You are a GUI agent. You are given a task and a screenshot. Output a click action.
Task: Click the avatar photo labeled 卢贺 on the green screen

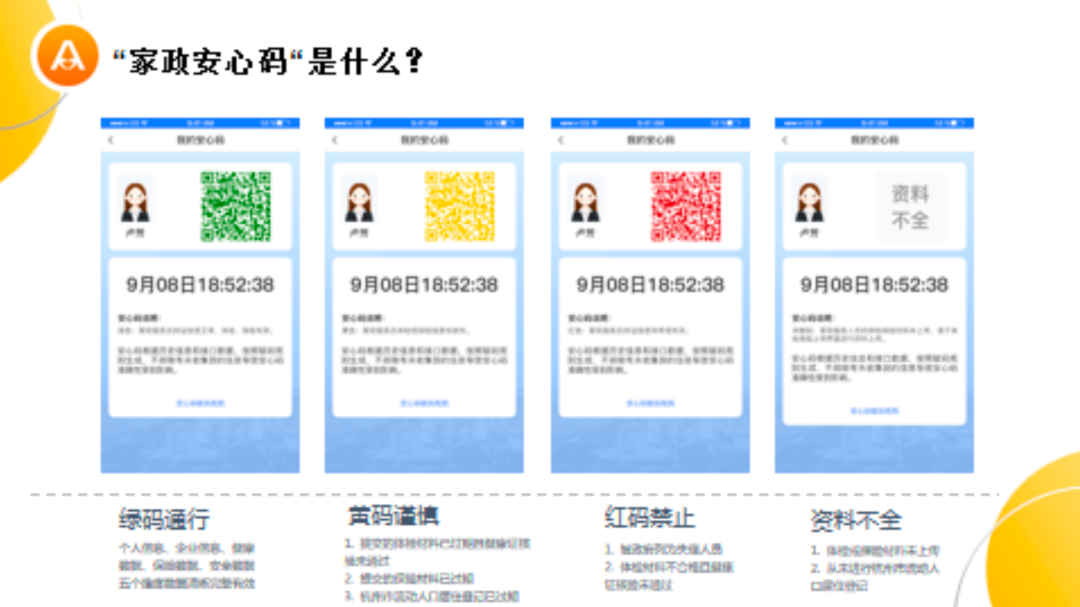point(133,200)
